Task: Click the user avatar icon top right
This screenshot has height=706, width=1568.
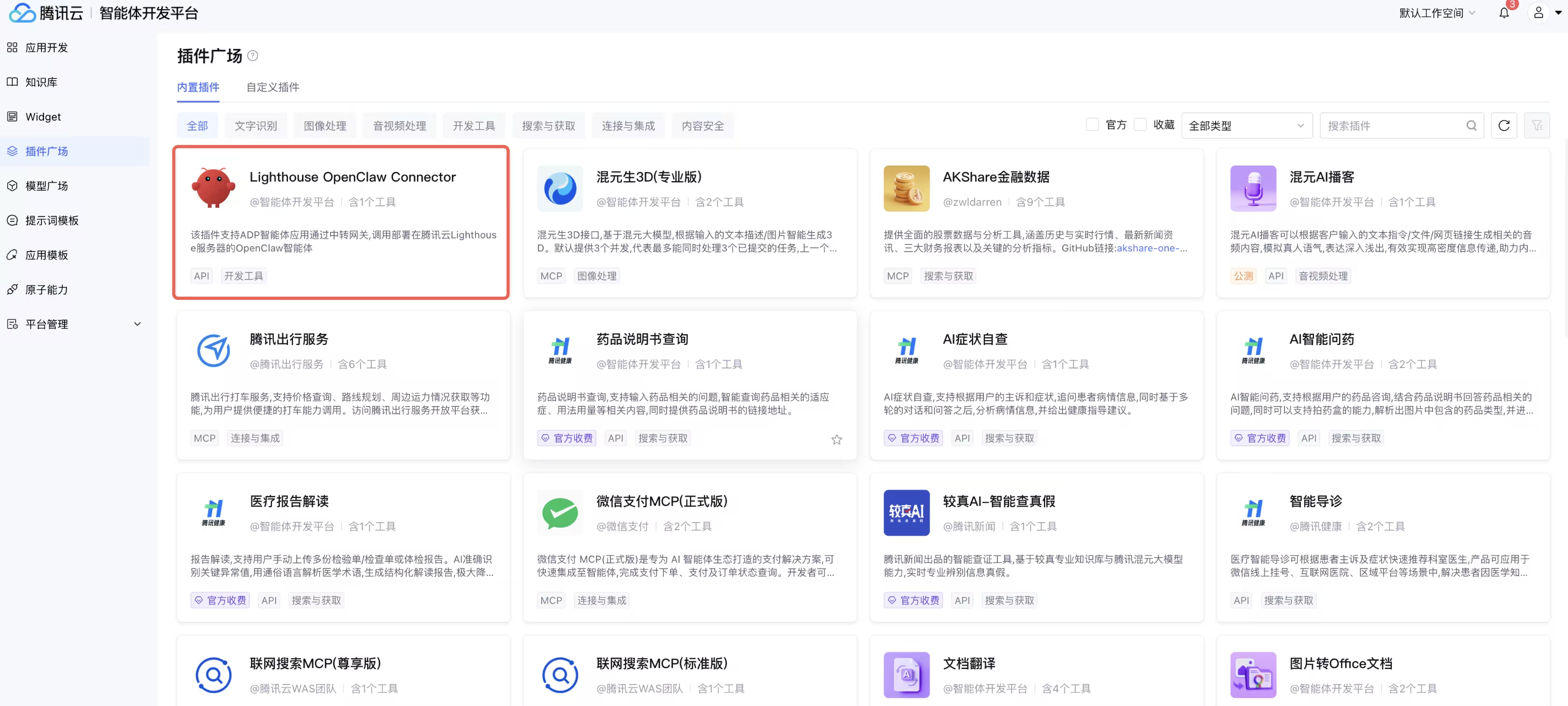Action: pyautogui.click(x=1538, y=13)
